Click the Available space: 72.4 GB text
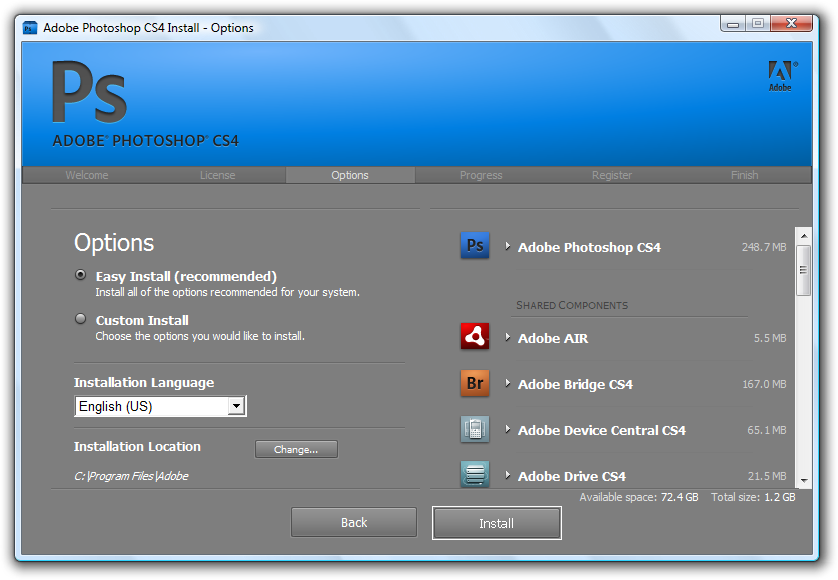Viewport: 838px width, 580px height. coord(639,497)
